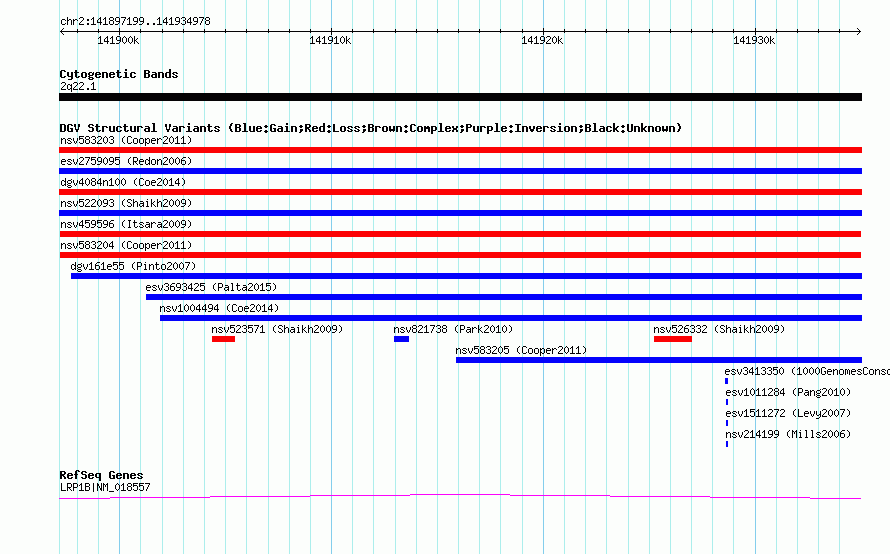
Task: Open the nsv583204 (Cooper2011) label
Action: point(126,245)
